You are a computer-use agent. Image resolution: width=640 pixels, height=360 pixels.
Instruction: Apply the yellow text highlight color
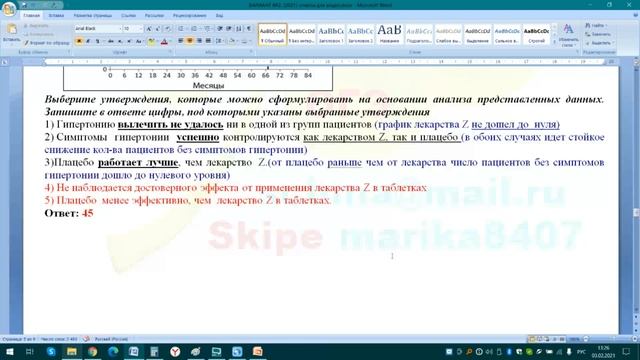point(151,41)
